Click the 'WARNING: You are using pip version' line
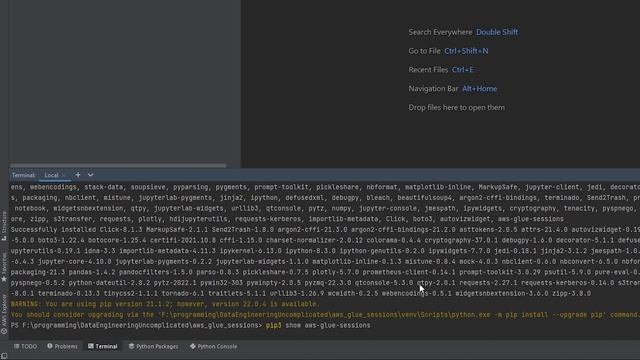The height and width of the screenshot is (360, 640). coord(165,304)
